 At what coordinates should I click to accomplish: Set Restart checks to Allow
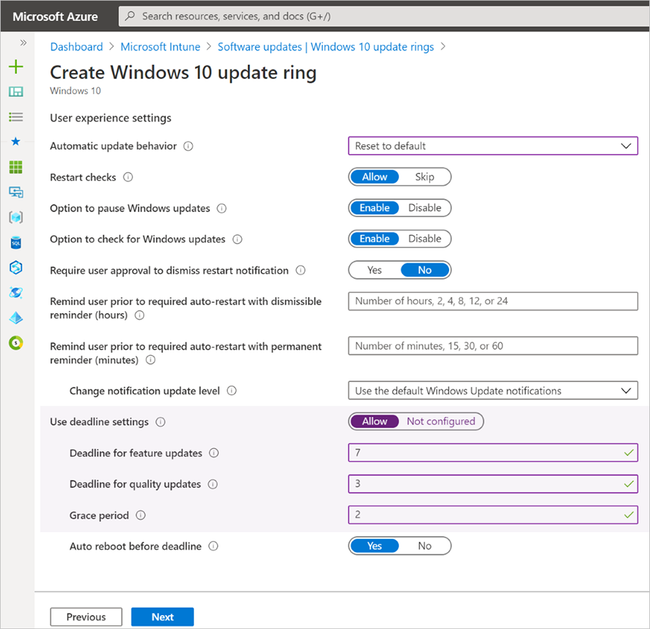point(375,177)
